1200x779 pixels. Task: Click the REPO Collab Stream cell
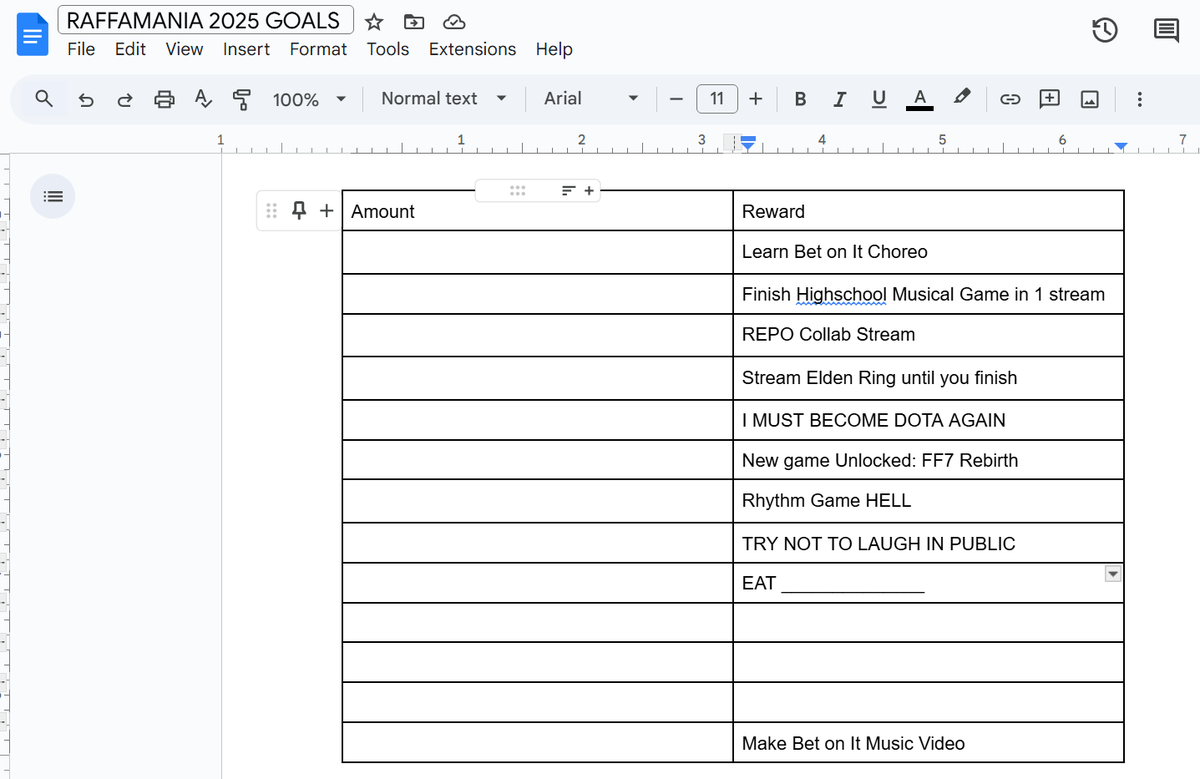tap(928, 335)
